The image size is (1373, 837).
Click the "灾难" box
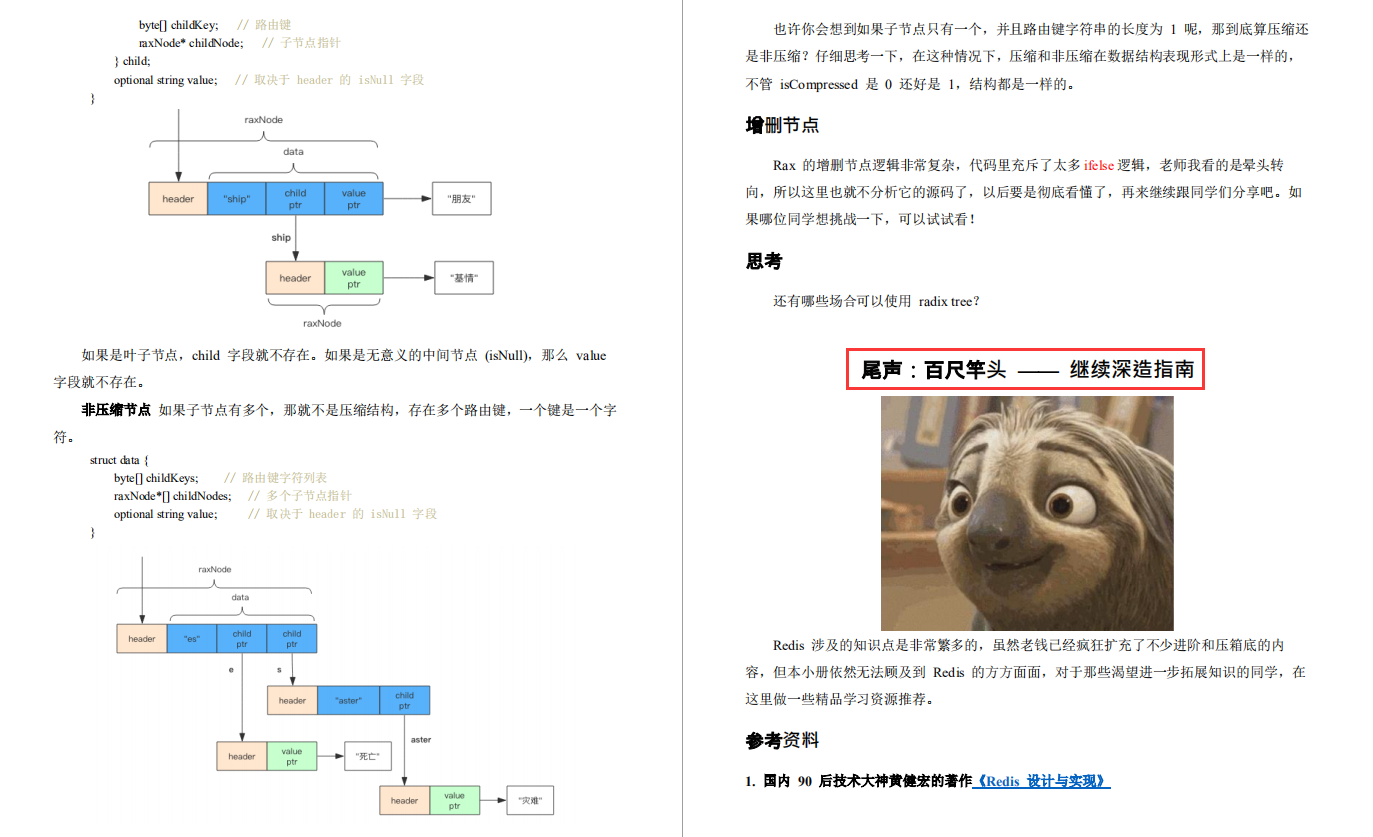click(530, 800)
